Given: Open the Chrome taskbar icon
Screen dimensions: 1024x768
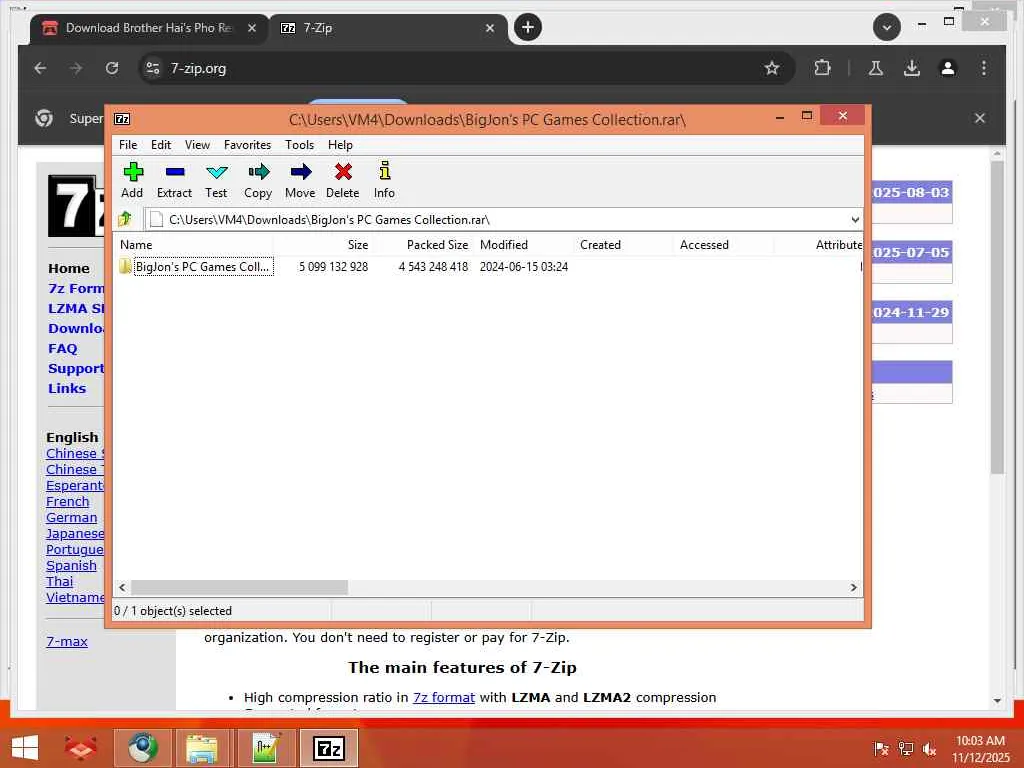Looking at the screenshot, I should (x=143, y=748).
